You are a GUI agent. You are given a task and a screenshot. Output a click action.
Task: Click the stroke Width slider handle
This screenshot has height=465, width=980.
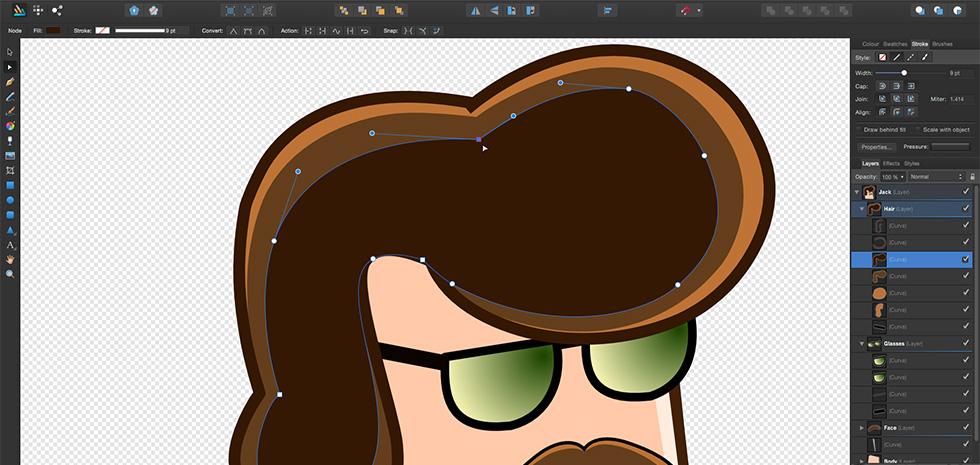[904, 73]
